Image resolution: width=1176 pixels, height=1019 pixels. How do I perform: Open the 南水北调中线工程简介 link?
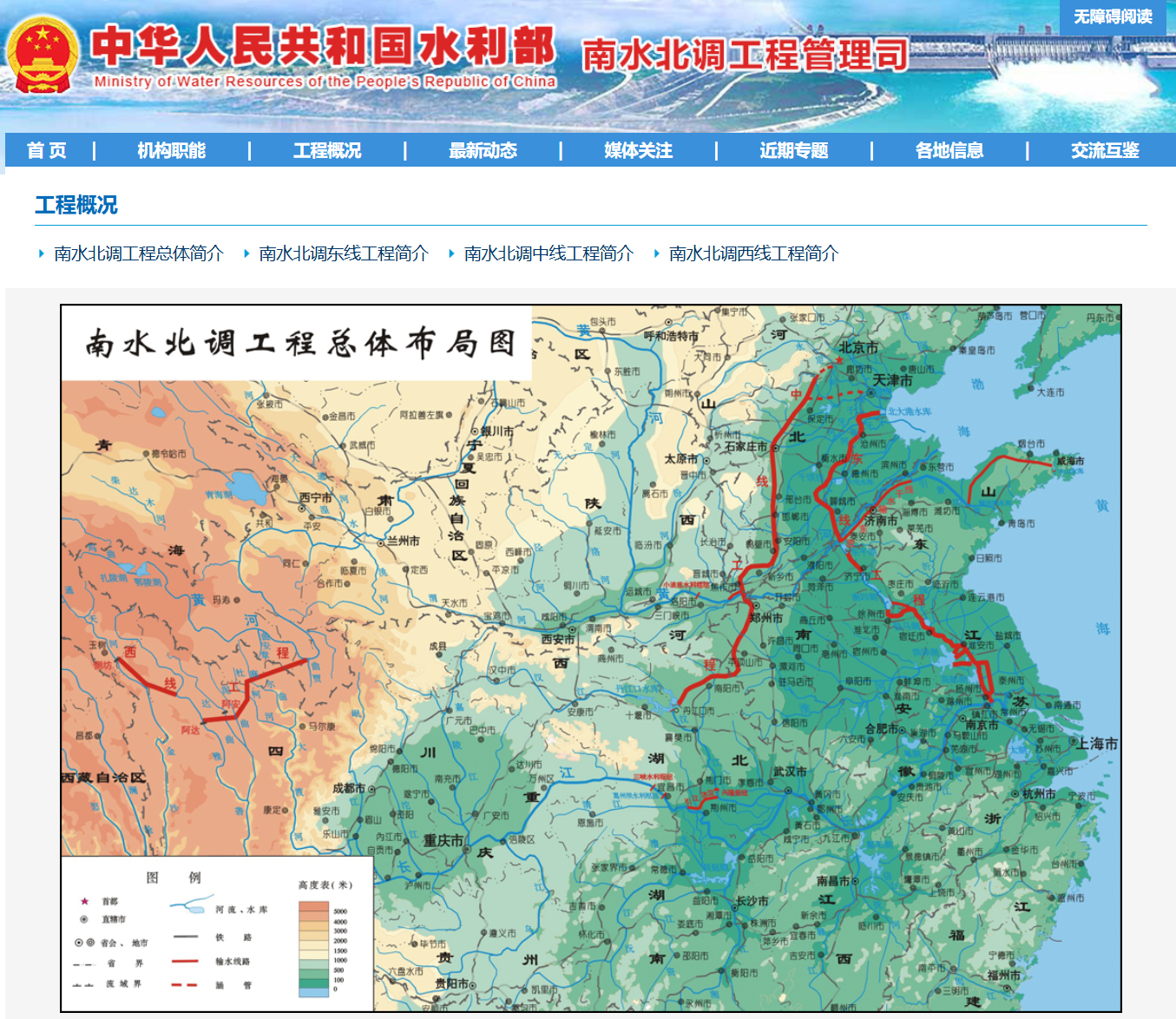point(549,253)
